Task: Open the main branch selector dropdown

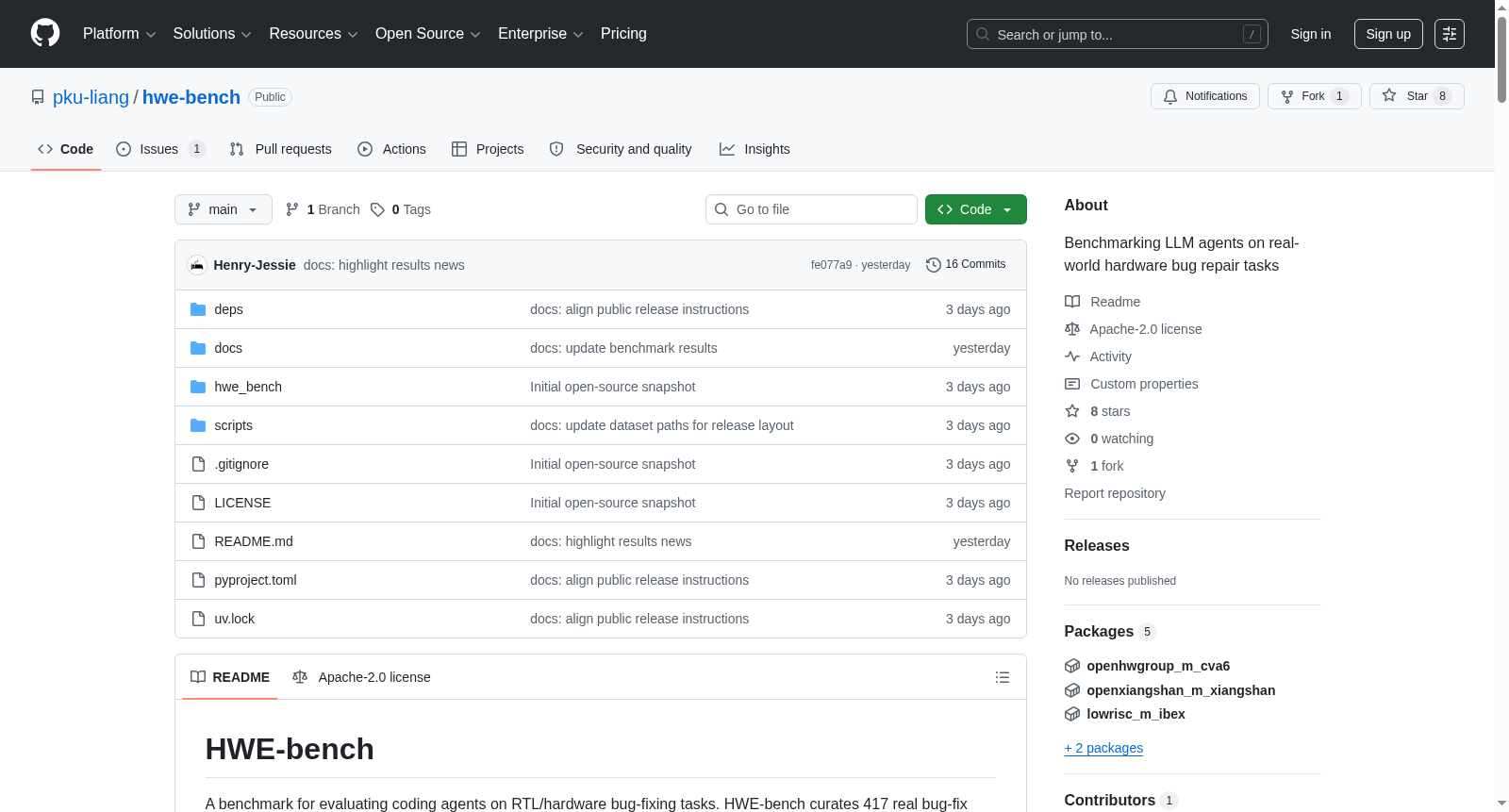Action: (x=224, y=209)
